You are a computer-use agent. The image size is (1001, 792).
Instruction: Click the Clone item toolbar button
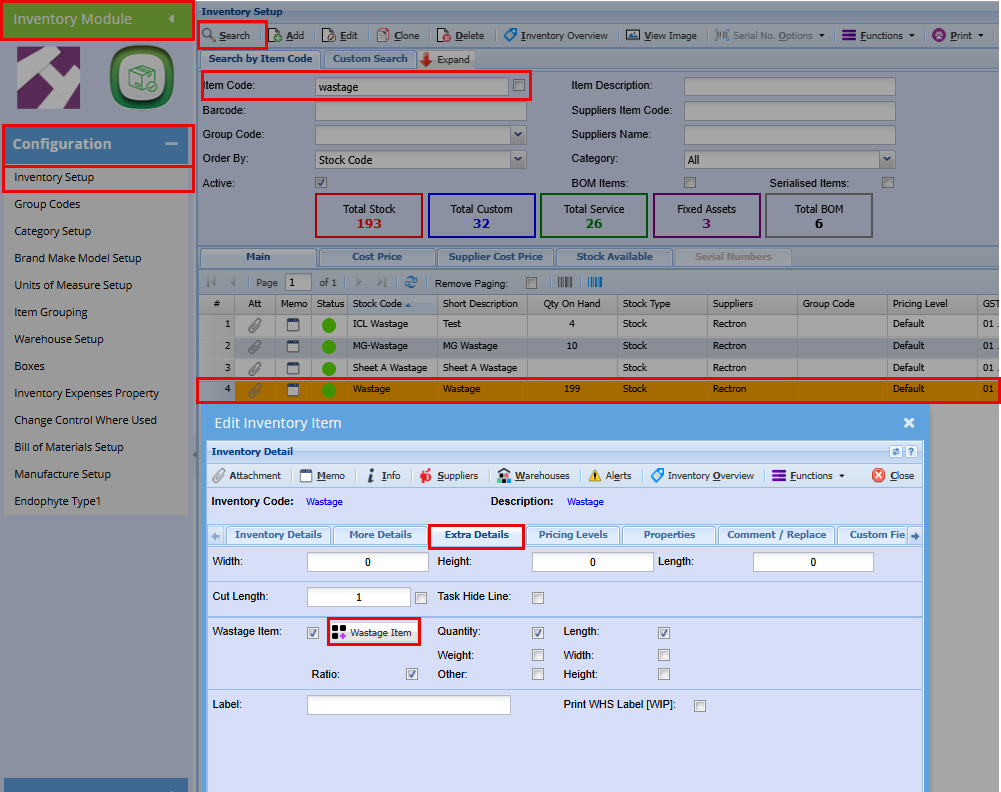coord(398,35)
